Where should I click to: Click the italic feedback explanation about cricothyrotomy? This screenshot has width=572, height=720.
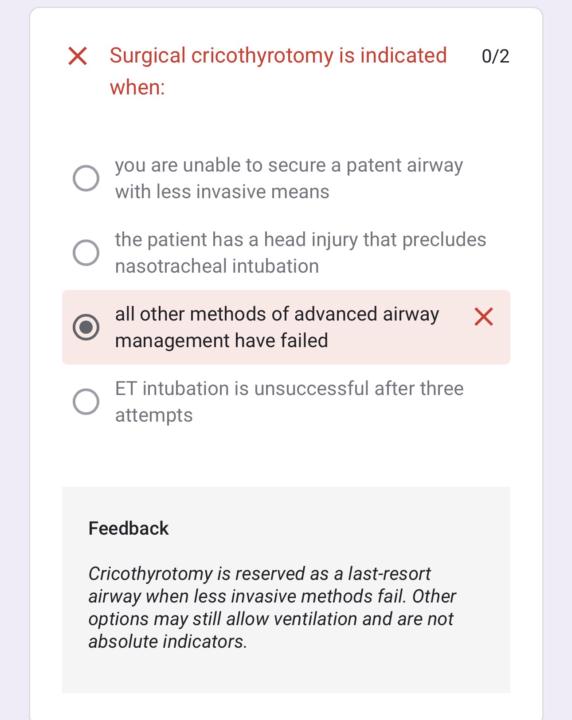[272, 607]
